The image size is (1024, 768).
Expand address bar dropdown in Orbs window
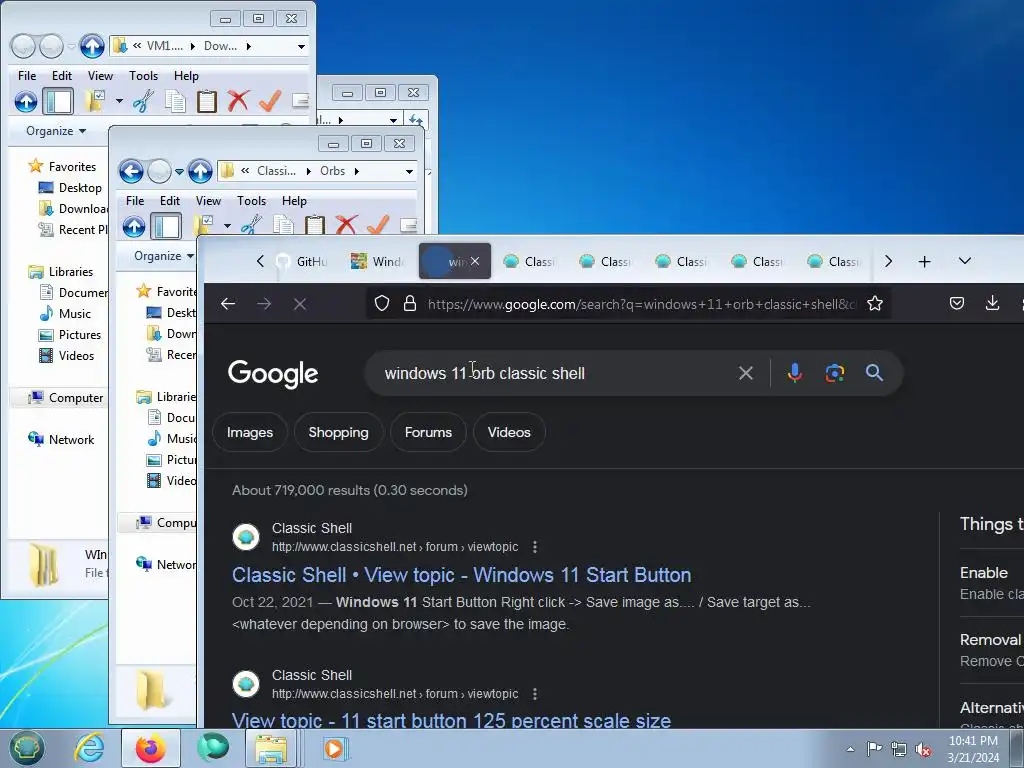pos(409,172)
